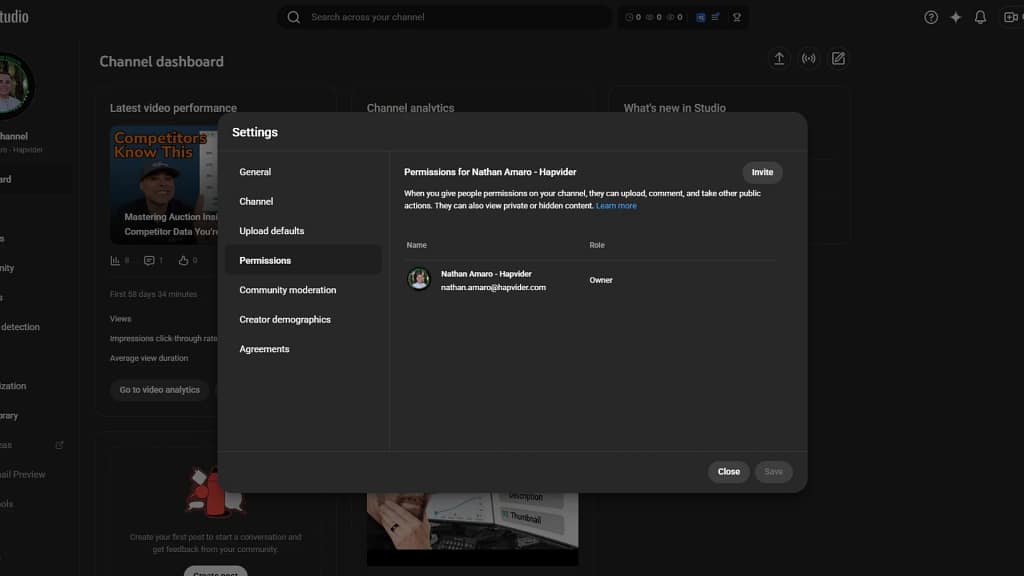Click the 'Owner' role text
Image resolution: width=1024 pixels, height=576 pixels.
click(x=601, y=280)
